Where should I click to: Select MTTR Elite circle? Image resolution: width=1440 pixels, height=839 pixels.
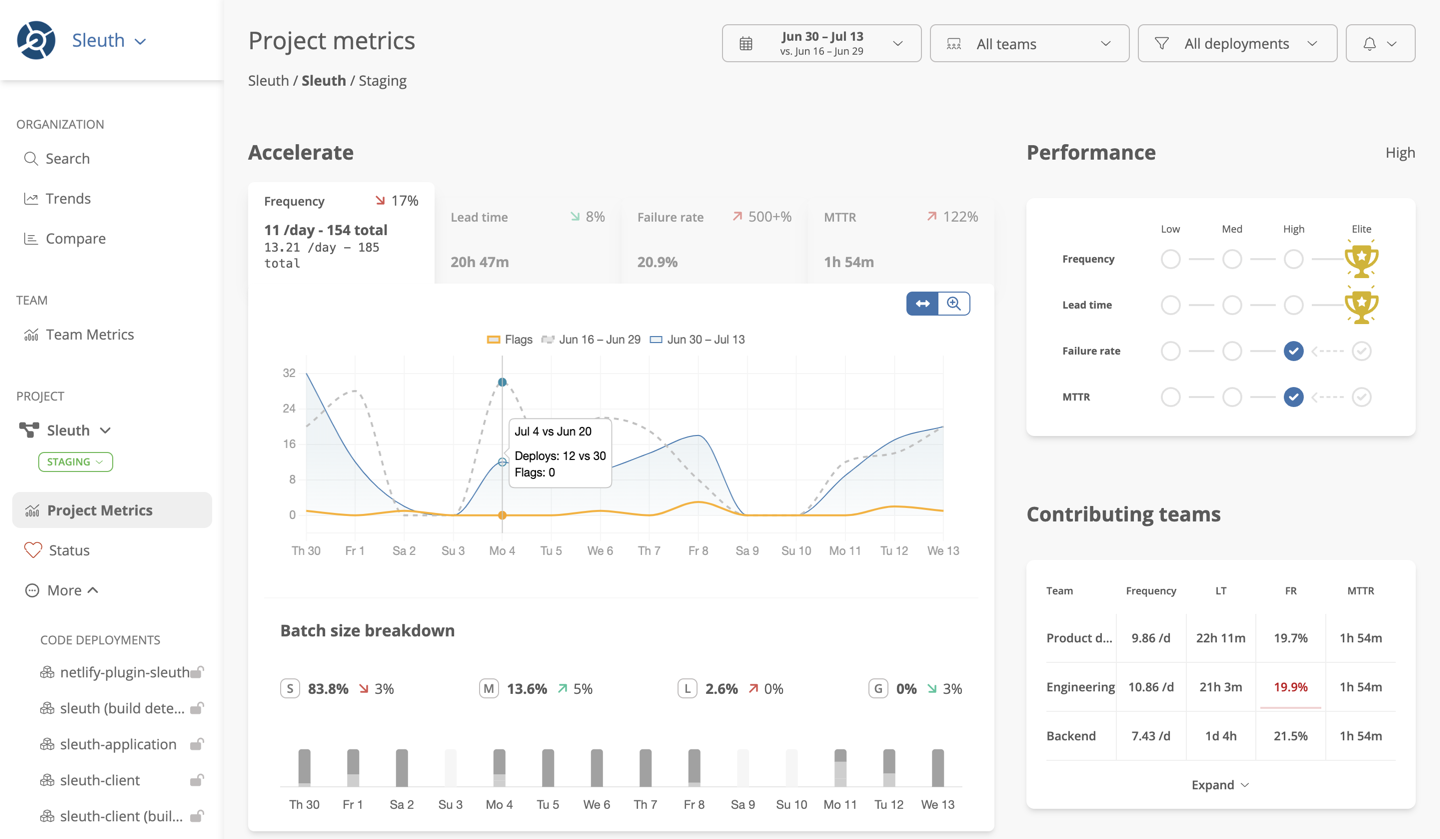pos(1361,397)
